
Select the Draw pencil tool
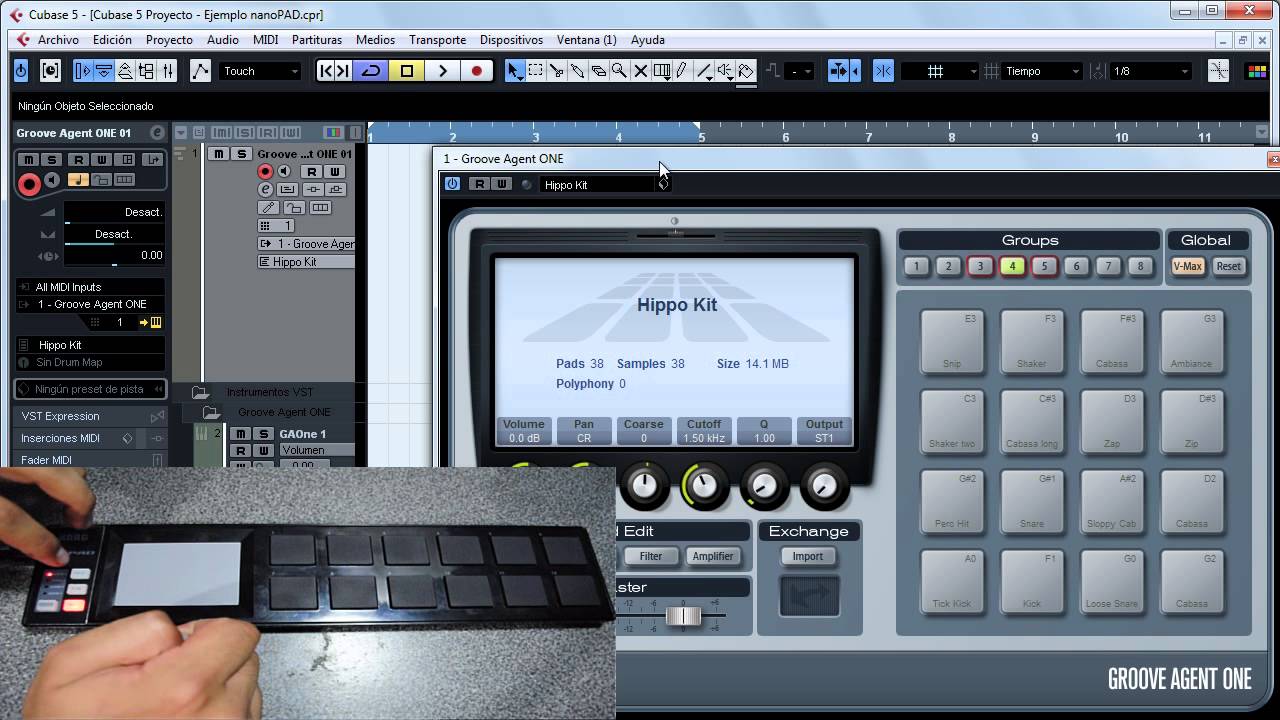682,71
